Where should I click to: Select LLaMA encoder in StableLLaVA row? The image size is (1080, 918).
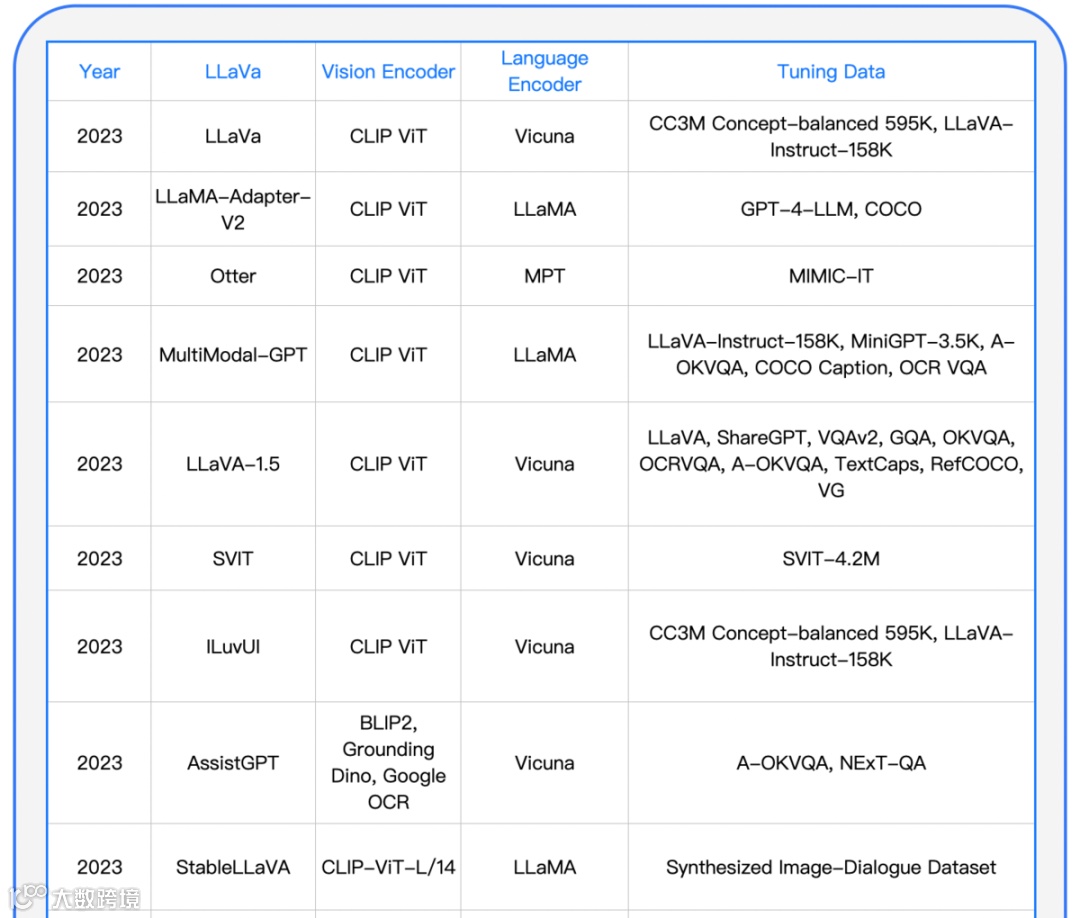pos(544,867)
